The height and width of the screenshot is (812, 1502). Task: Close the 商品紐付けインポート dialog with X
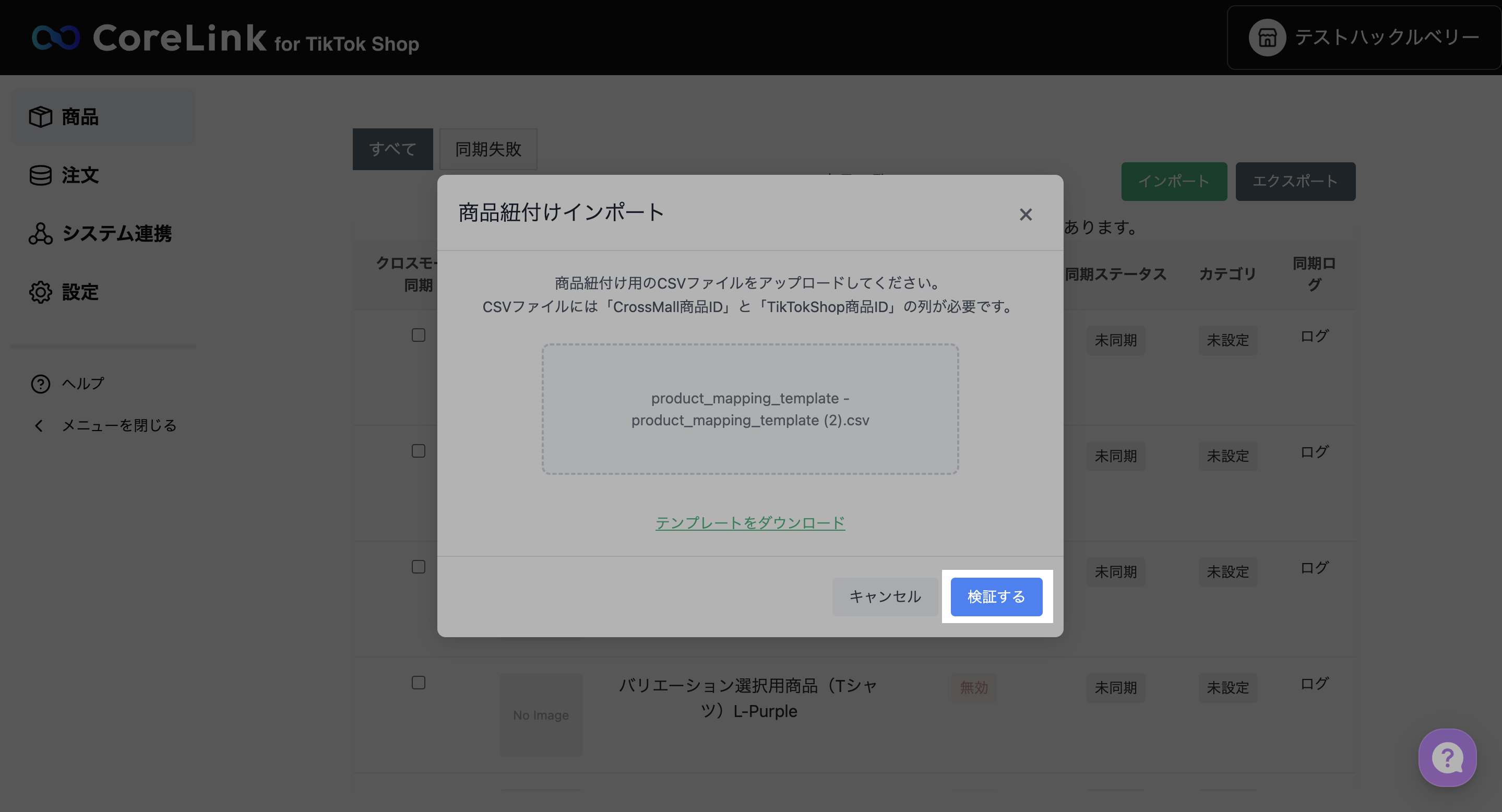[x=1026, y=214]
